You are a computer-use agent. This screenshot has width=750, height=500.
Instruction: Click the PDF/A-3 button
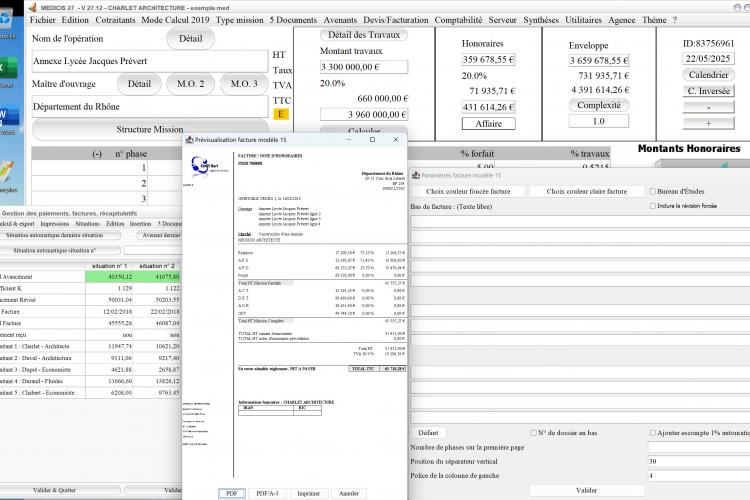pos(267,493)
